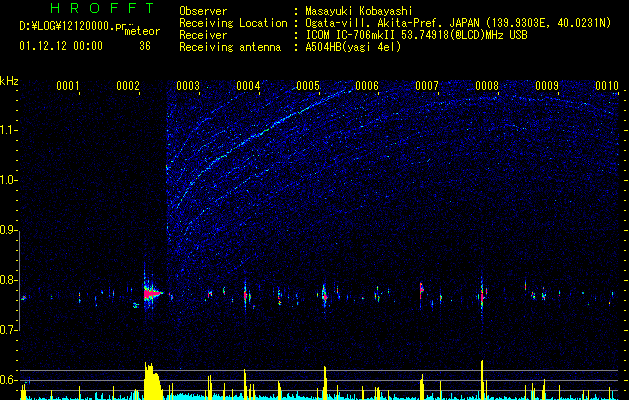Click the yellow power spike under marker 0008

pos(482,380)
